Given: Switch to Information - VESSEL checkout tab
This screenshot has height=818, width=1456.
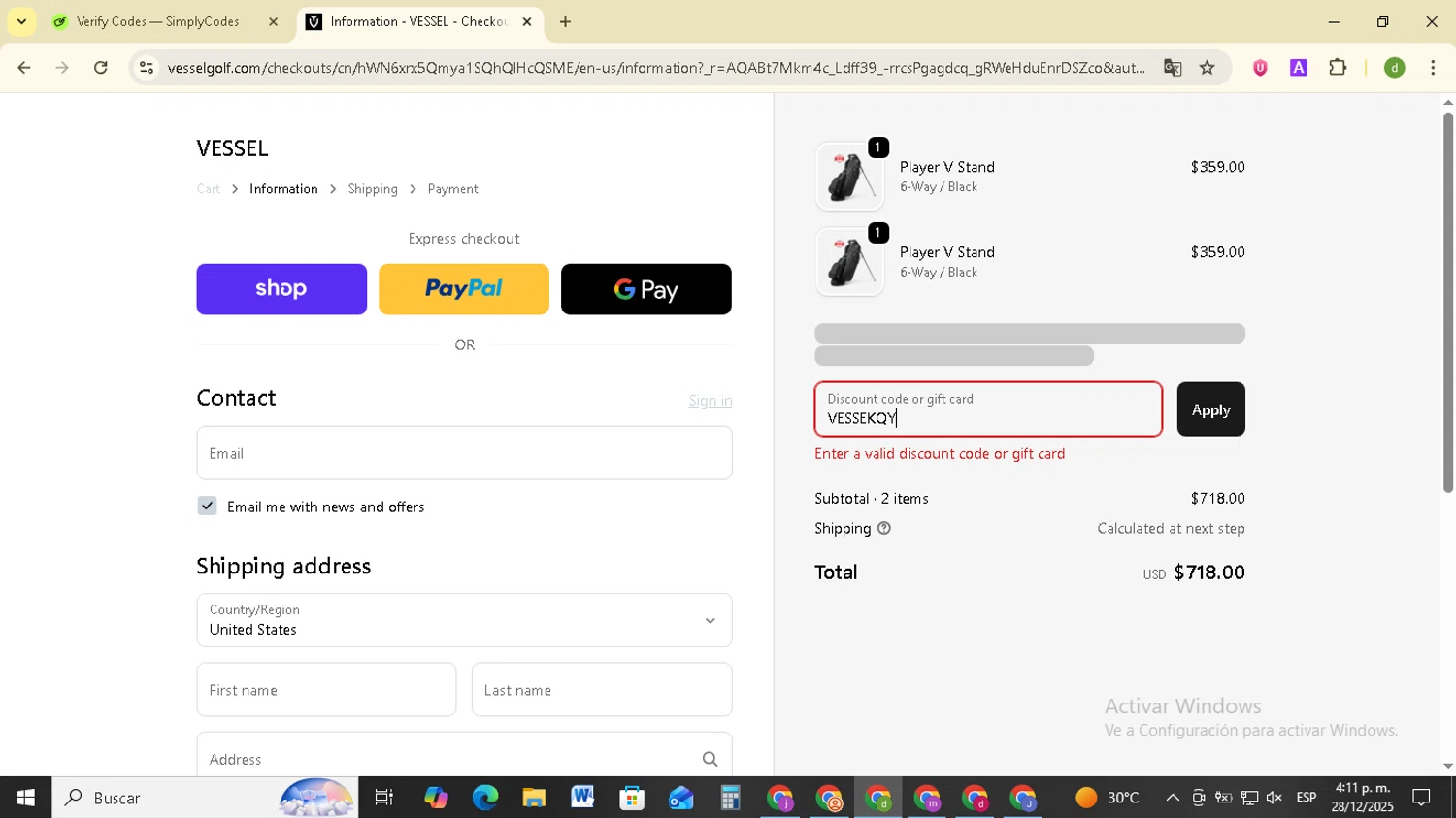Looking at the screenshot, I should [x=419, y=21].
